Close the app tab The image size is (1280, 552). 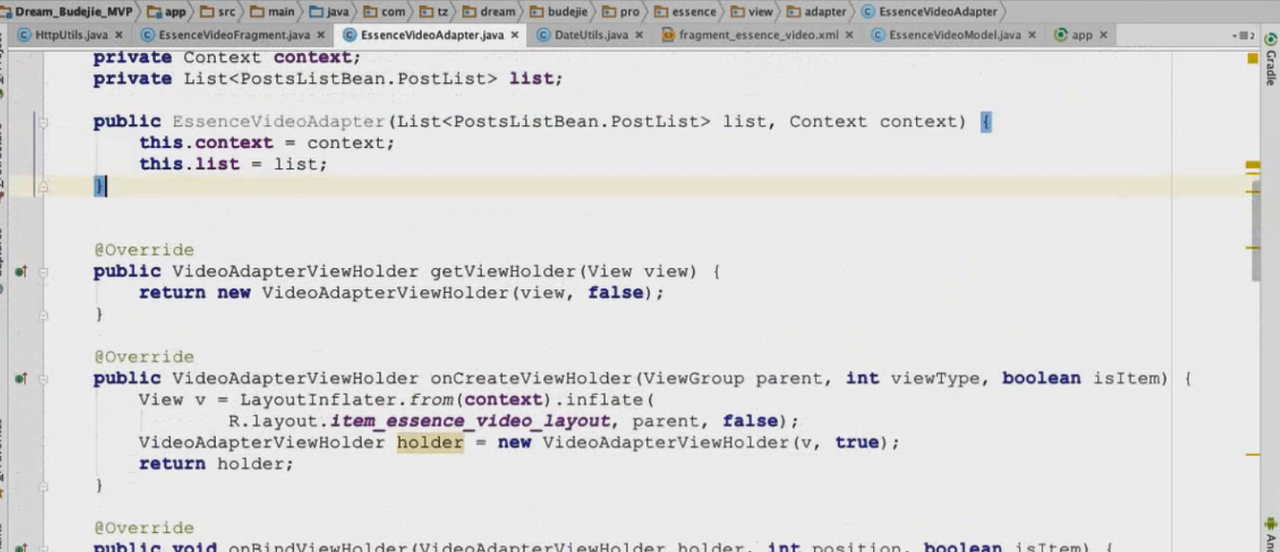click(x=1104, y=35)
